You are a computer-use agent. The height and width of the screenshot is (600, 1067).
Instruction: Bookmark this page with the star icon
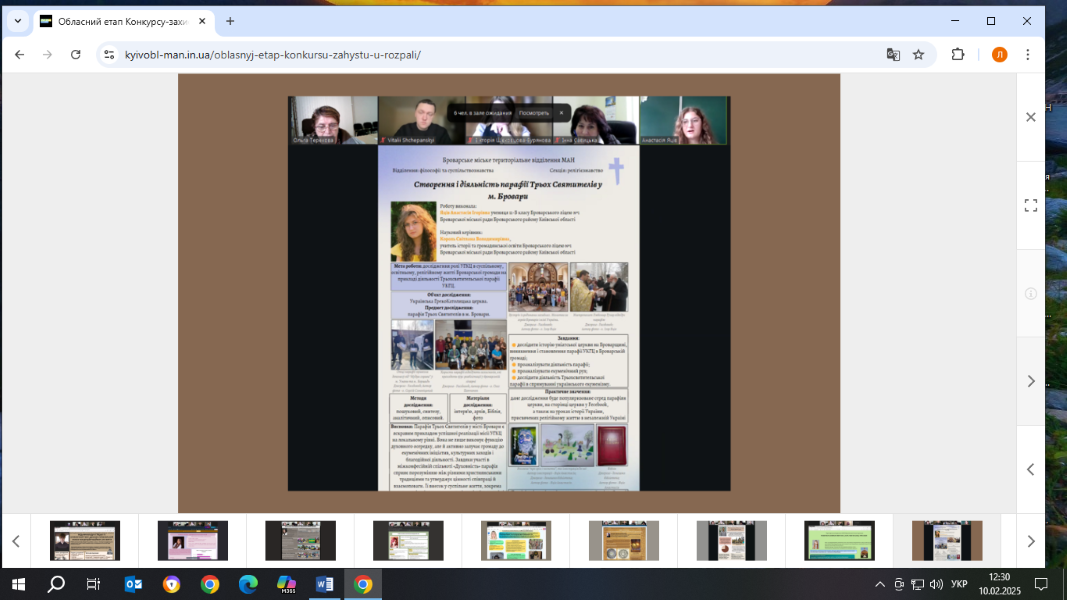click(918, 55)
